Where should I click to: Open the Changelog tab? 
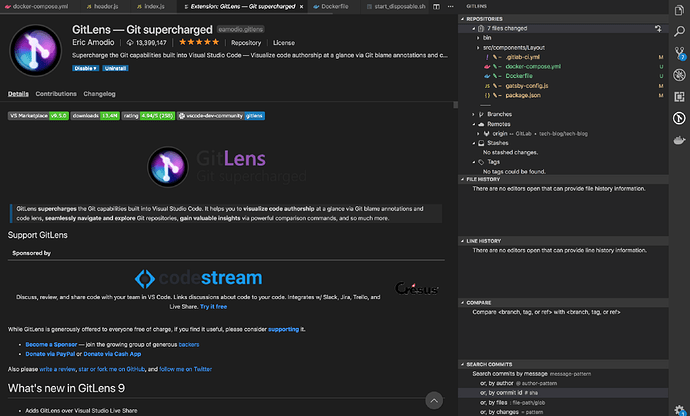[x=99, y=94]
